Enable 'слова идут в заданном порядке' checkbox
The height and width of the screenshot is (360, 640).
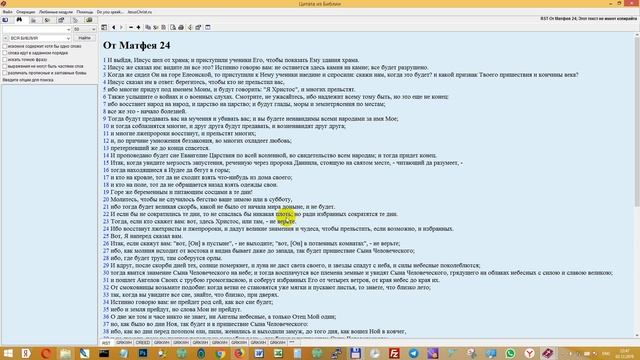click(5, 53)
